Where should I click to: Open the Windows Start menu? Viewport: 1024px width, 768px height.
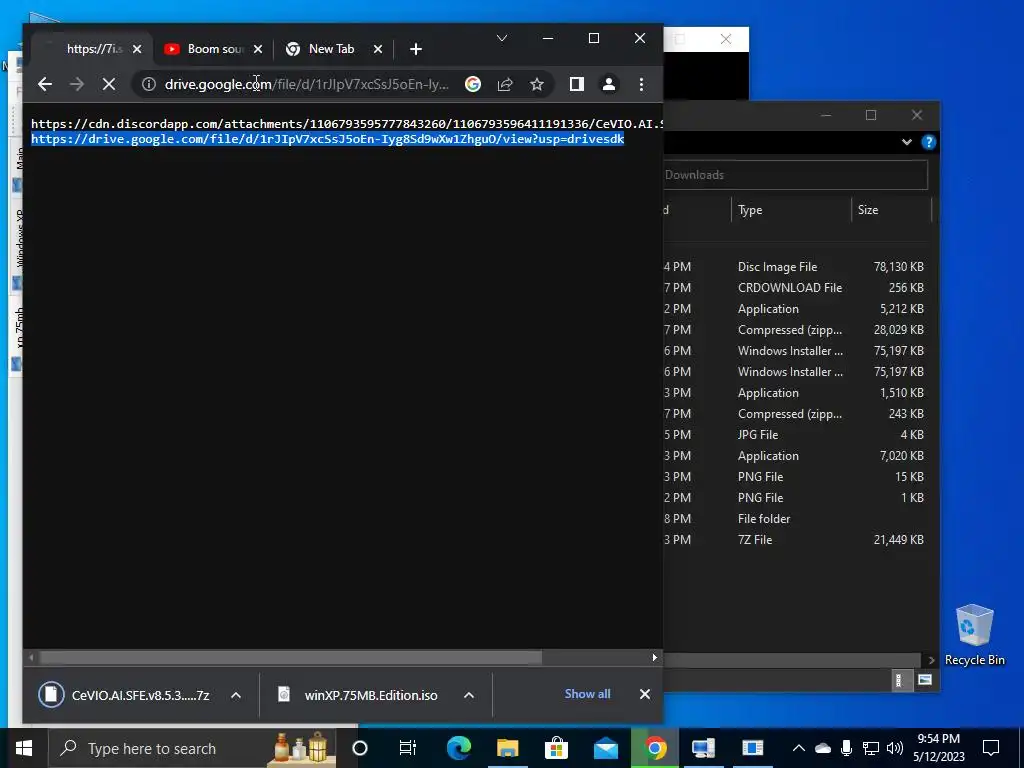[24, 748]
